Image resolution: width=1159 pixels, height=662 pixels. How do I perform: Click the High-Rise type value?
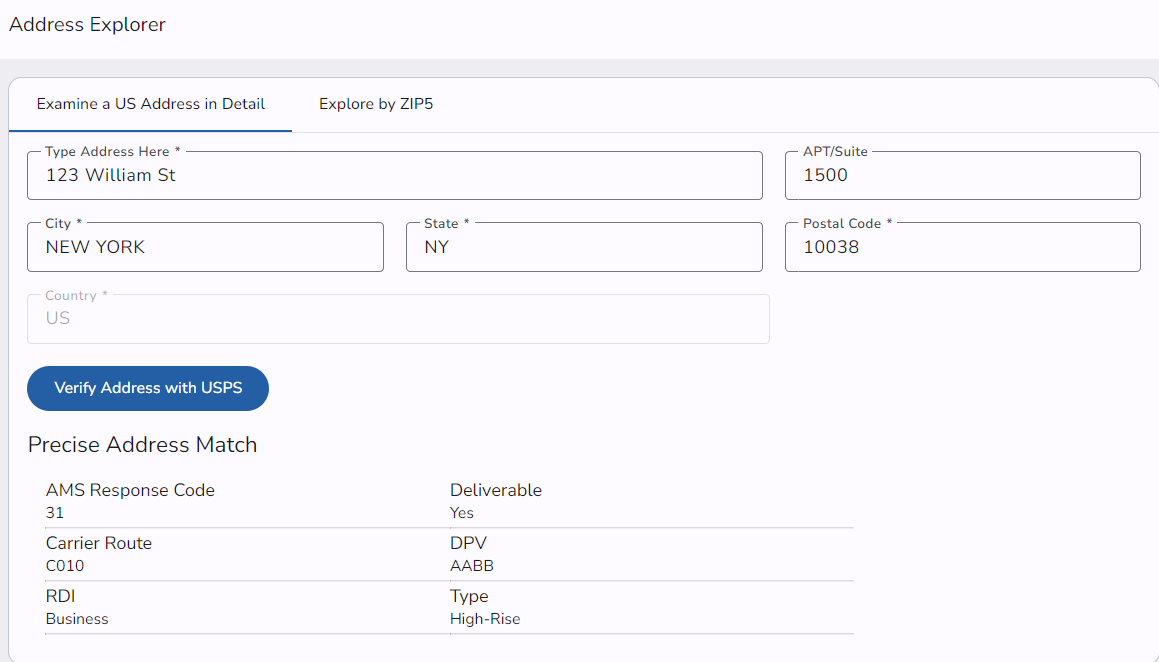pos(485,619)
